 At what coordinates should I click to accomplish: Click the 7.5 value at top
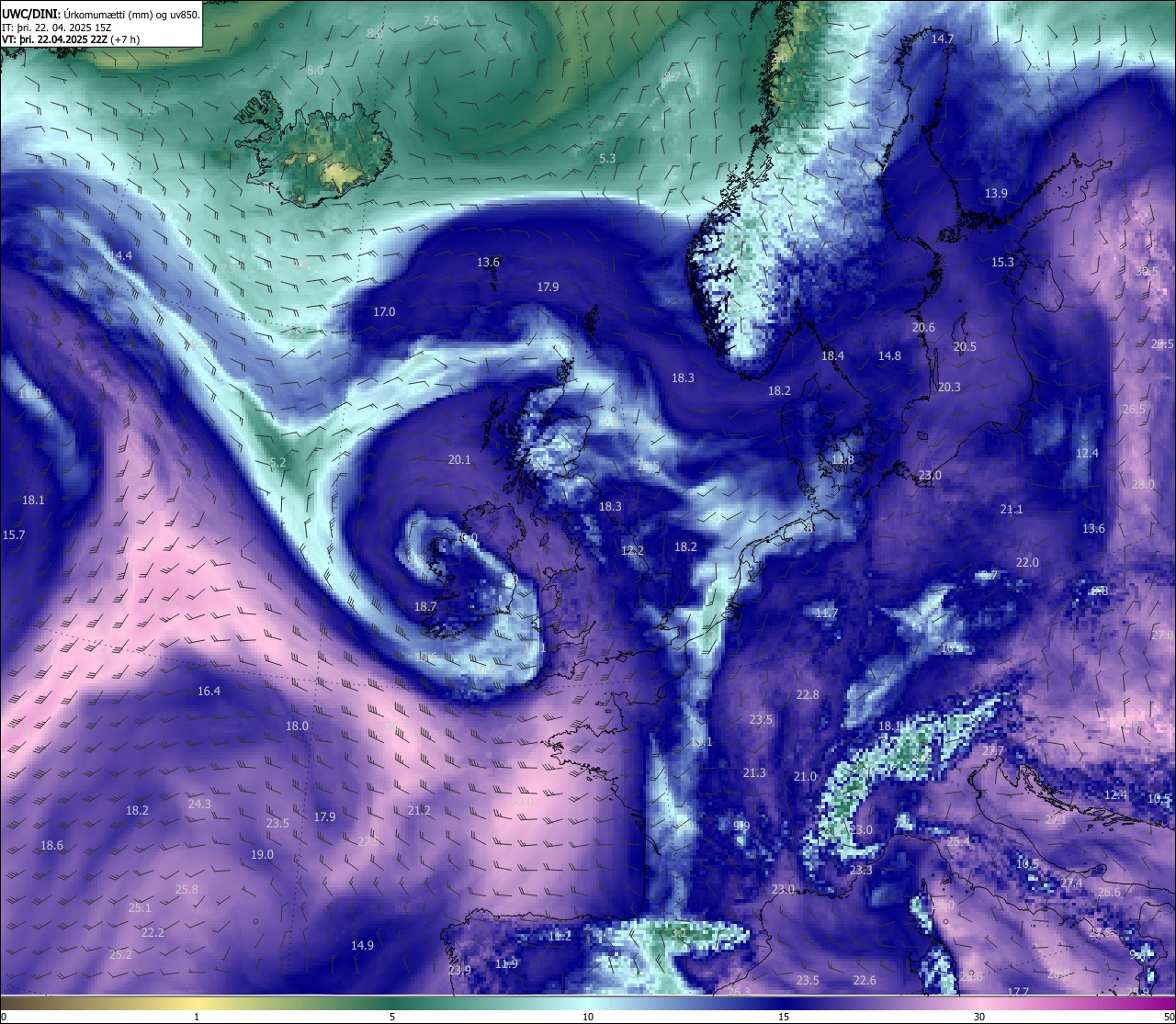coord(431,20)
